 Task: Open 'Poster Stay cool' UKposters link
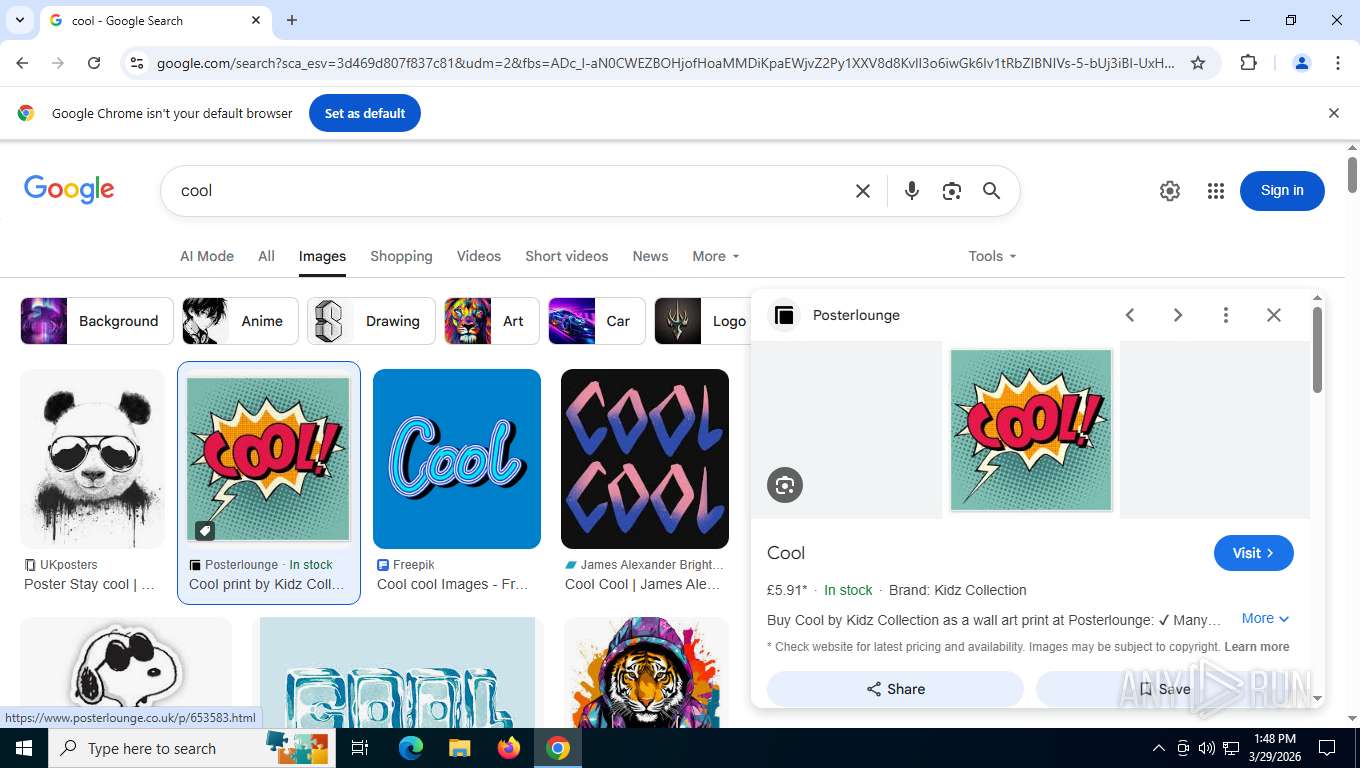[x=89, y=584]
